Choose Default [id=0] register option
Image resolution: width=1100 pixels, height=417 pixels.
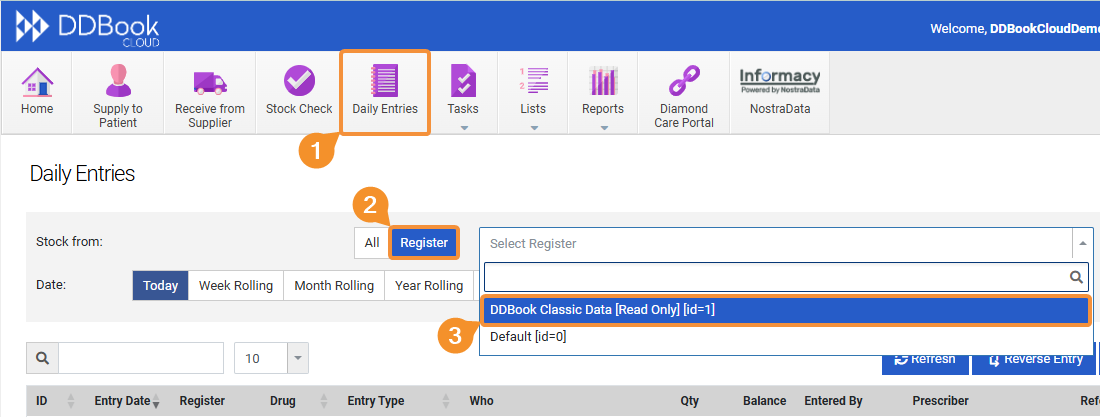[786, 336]
